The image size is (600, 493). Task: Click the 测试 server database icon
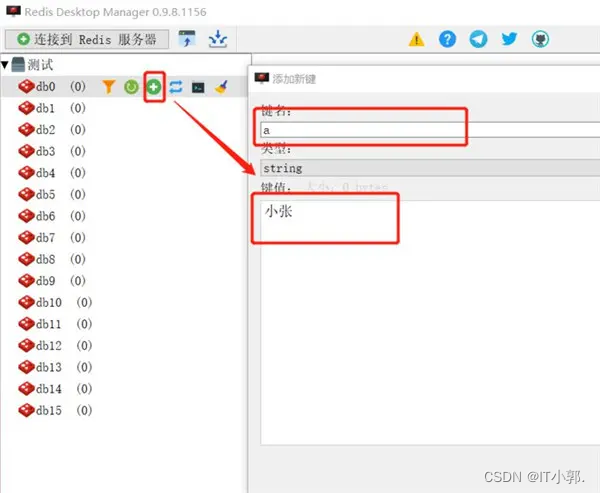tap(18, 65)
